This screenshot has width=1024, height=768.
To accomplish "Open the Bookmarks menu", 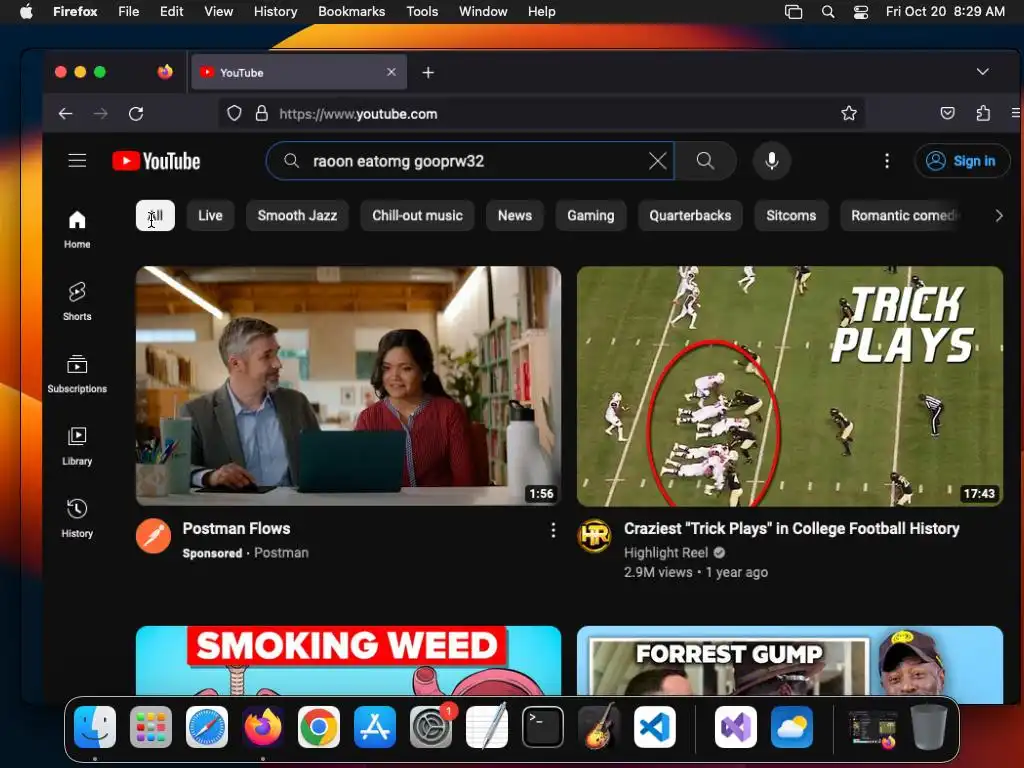I will 351,12.
